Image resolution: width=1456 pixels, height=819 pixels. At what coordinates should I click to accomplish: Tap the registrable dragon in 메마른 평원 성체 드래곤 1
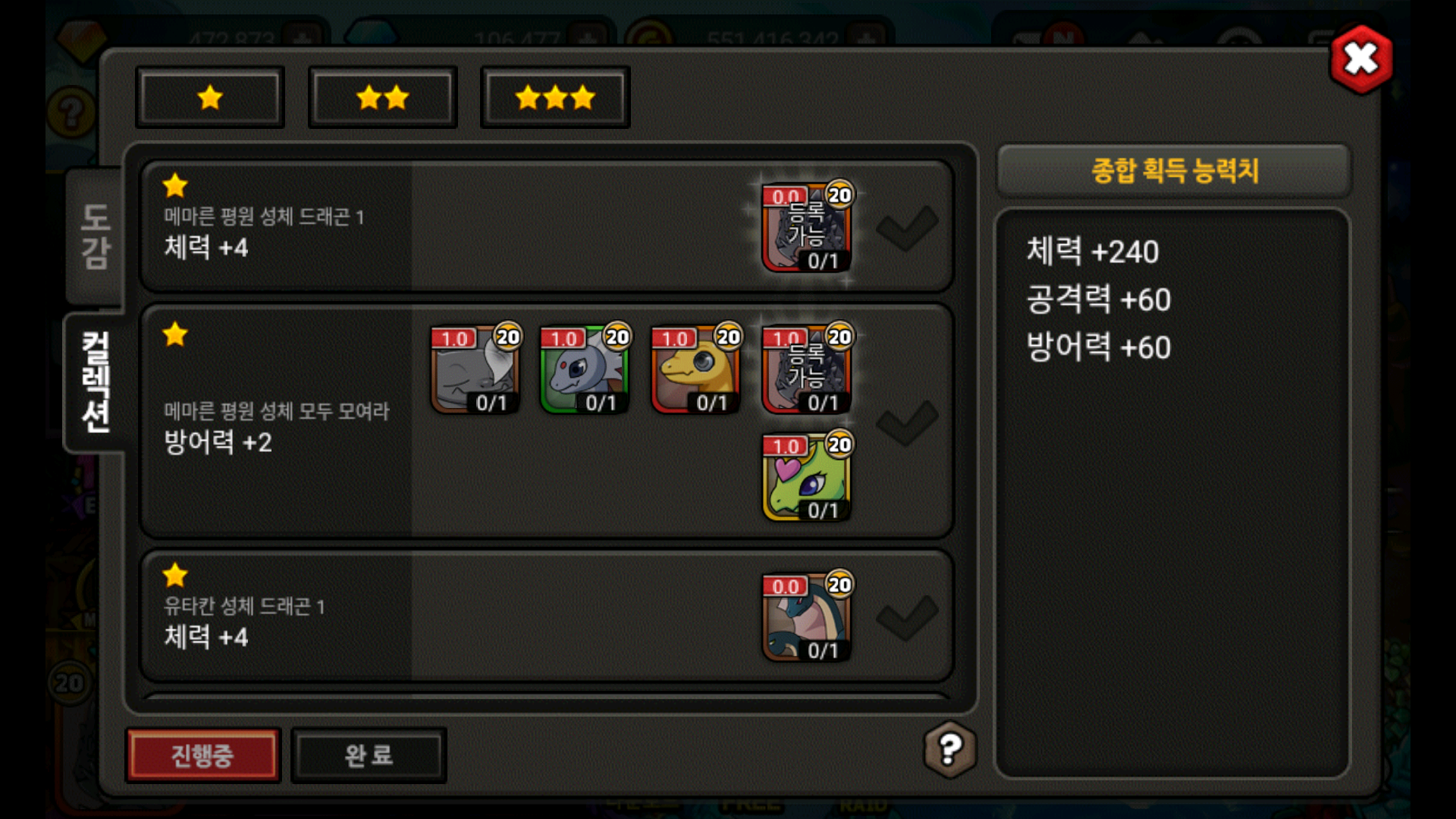[x=807, y=227]
